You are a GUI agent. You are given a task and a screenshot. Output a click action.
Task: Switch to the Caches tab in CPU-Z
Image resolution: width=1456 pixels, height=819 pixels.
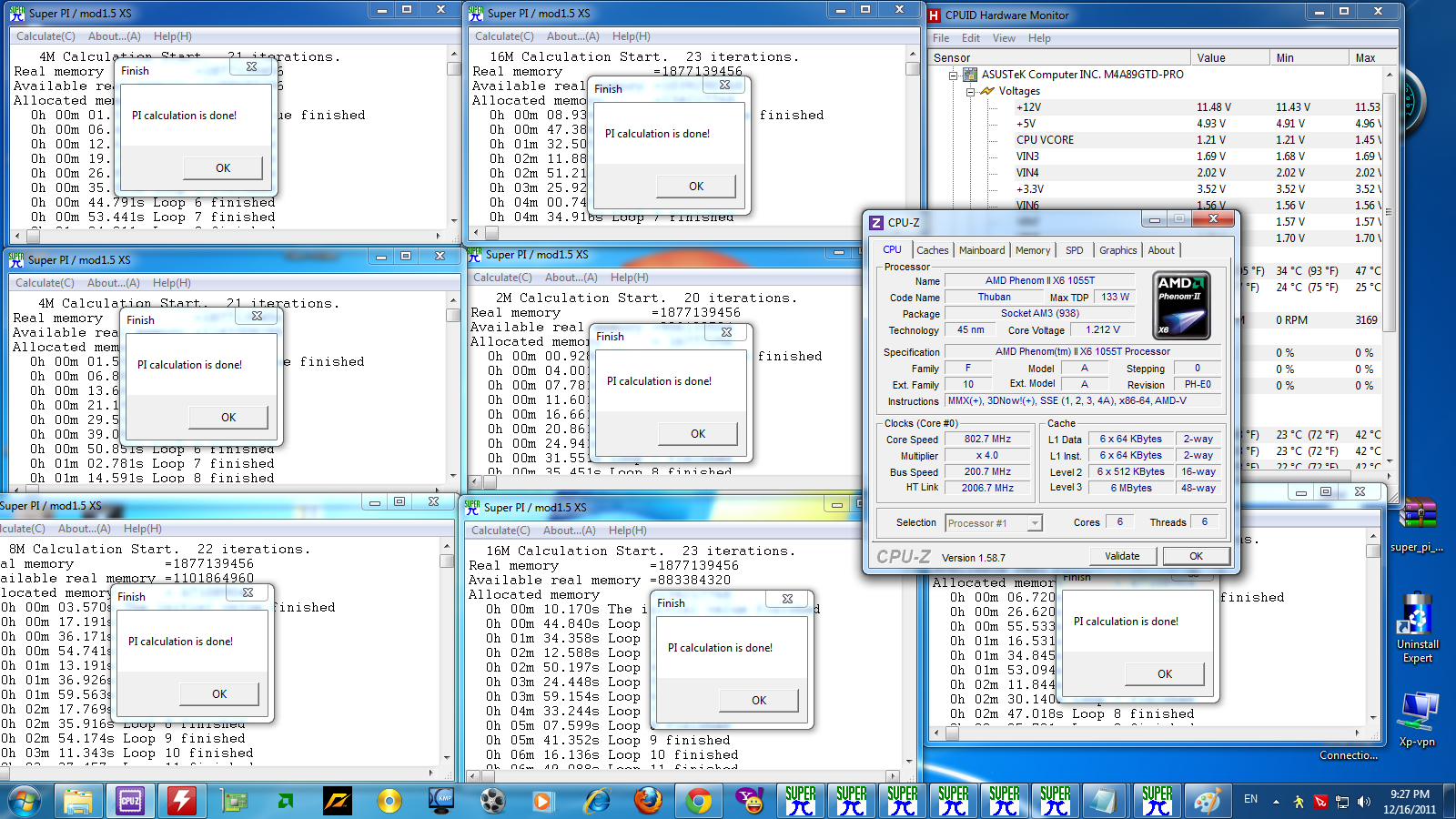tap(932, 250)
